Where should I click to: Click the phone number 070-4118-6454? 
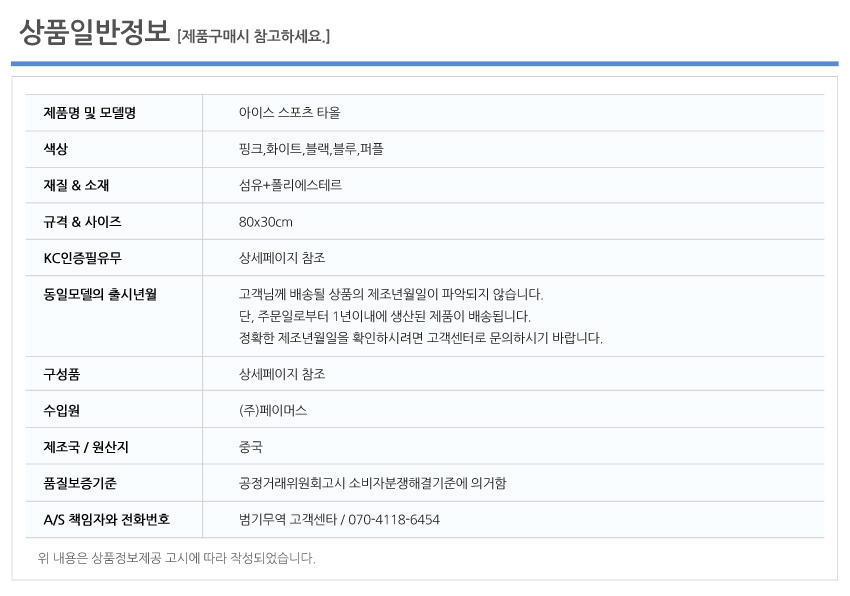tap(394, 520)
